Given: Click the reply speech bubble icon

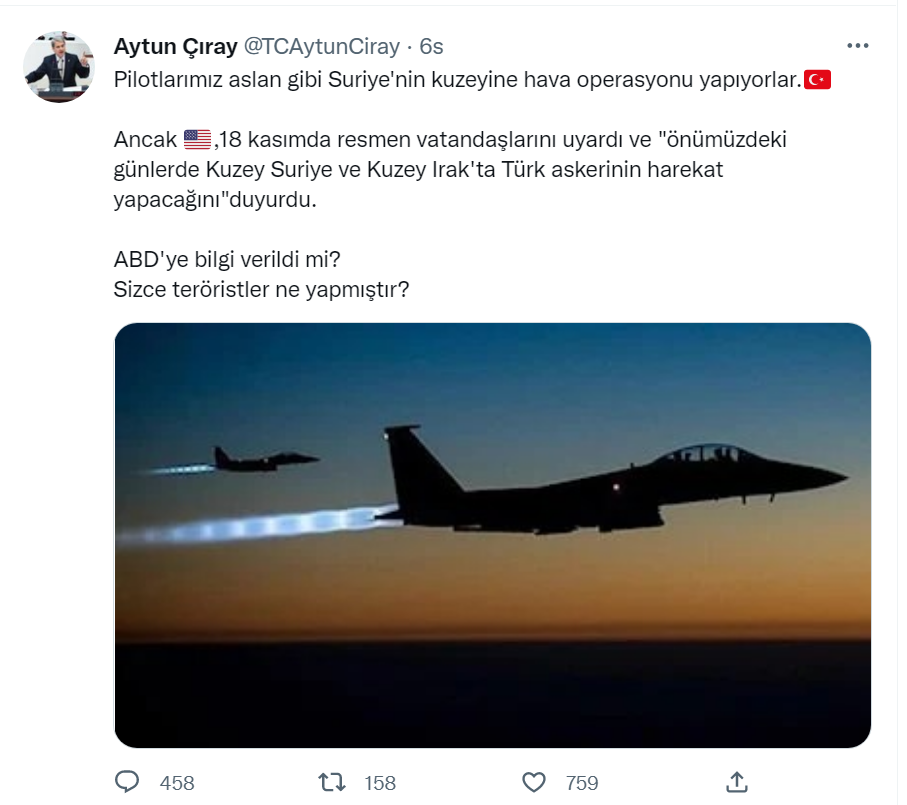Looking at the screenshot, I should click(x=128, y=782).
